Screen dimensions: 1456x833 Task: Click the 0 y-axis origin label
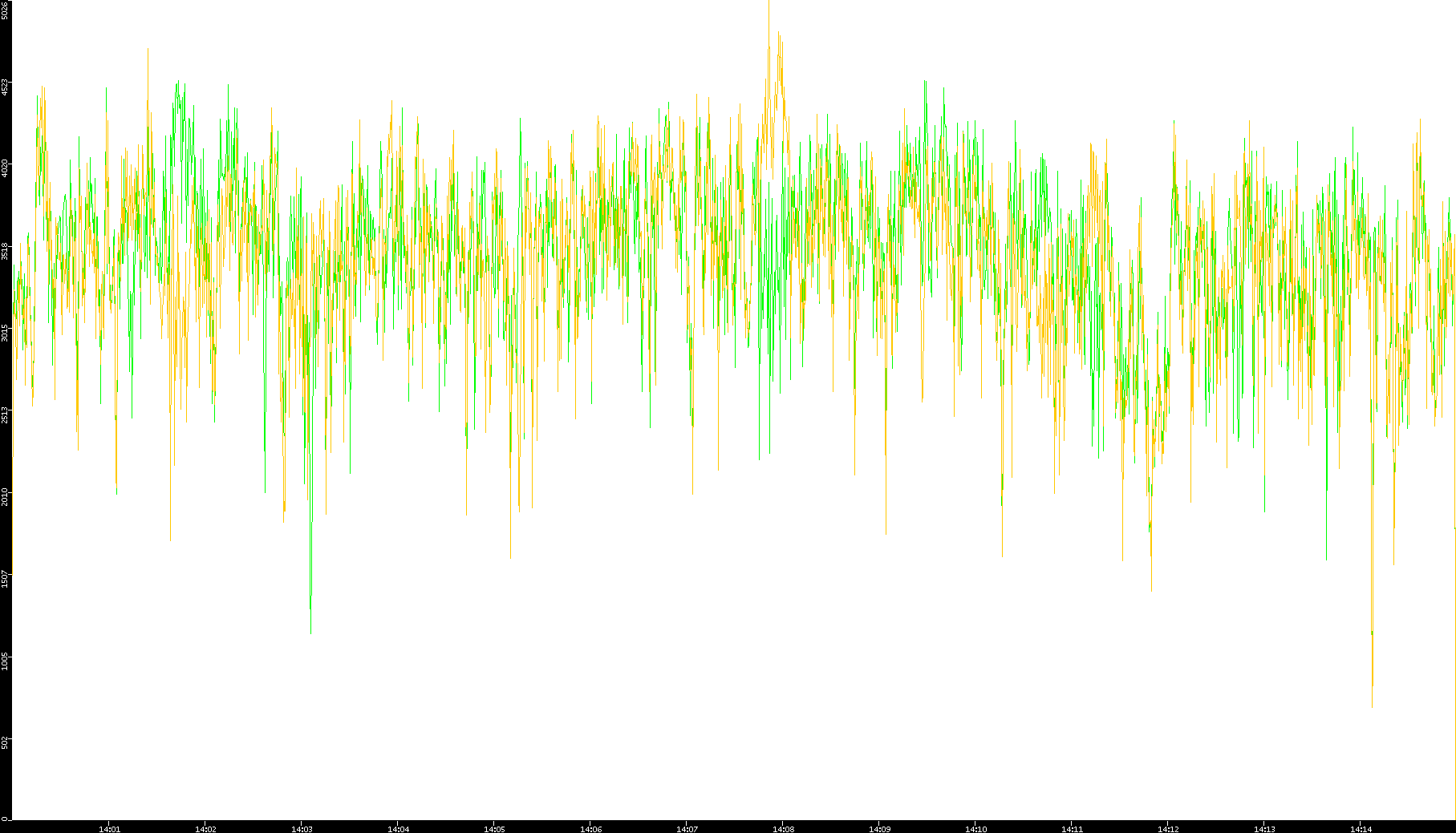[x=5, y=819]
